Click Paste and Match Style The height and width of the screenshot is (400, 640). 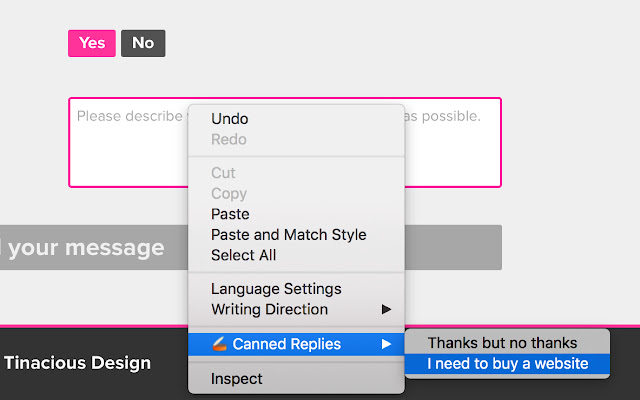point(288,235)
